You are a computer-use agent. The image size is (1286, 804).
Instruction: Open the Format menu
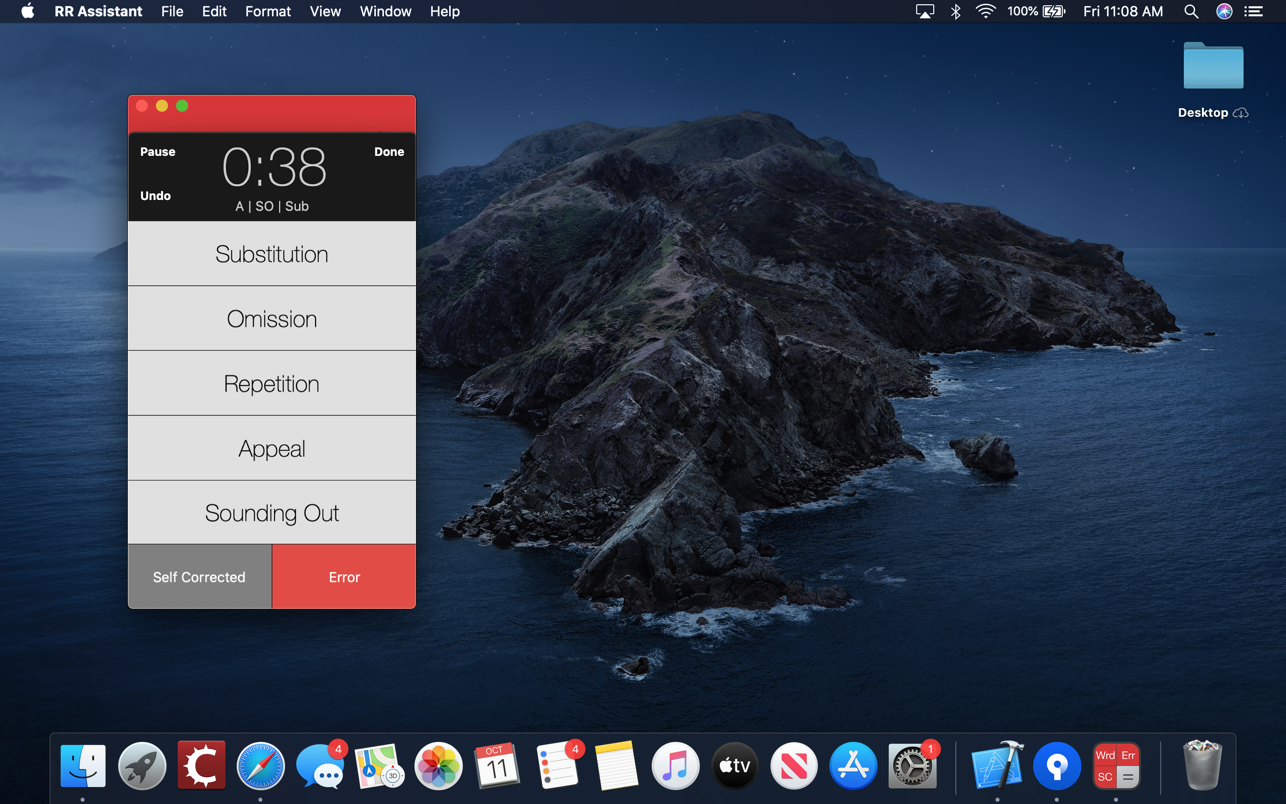click(x=268, y=11)
